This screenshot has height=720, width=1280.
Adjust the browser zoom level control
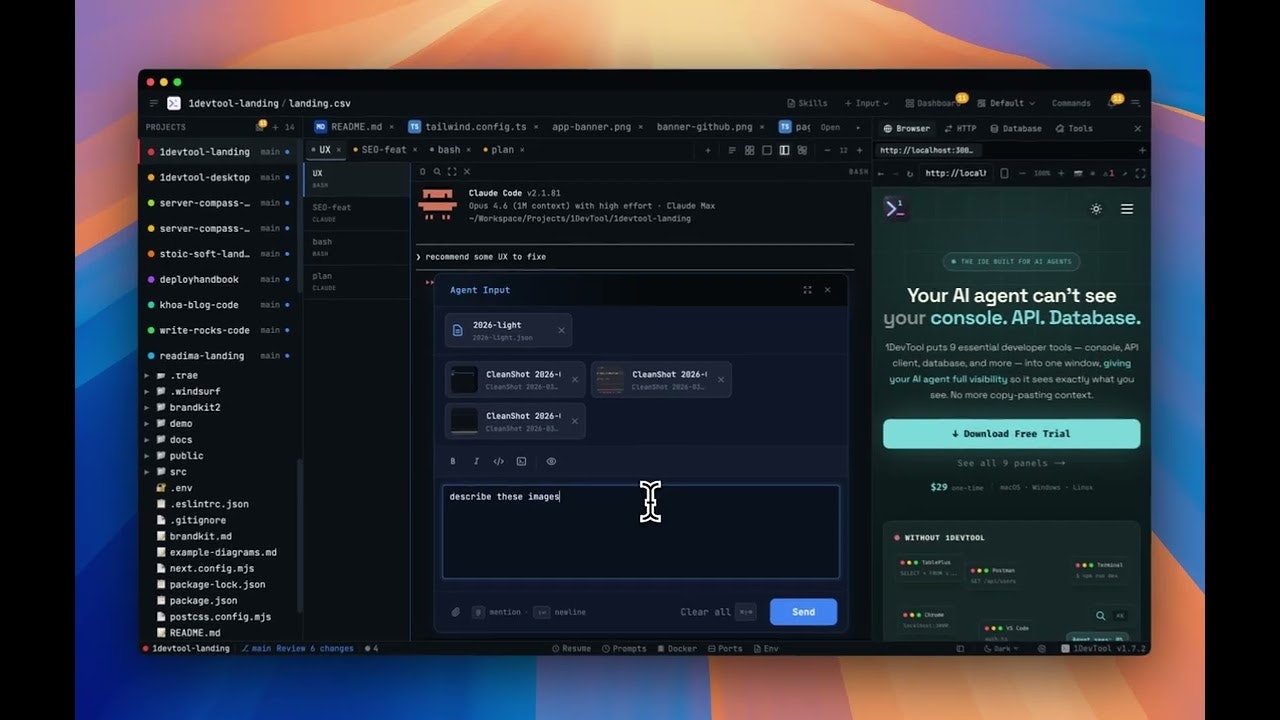pos(1043,171)
